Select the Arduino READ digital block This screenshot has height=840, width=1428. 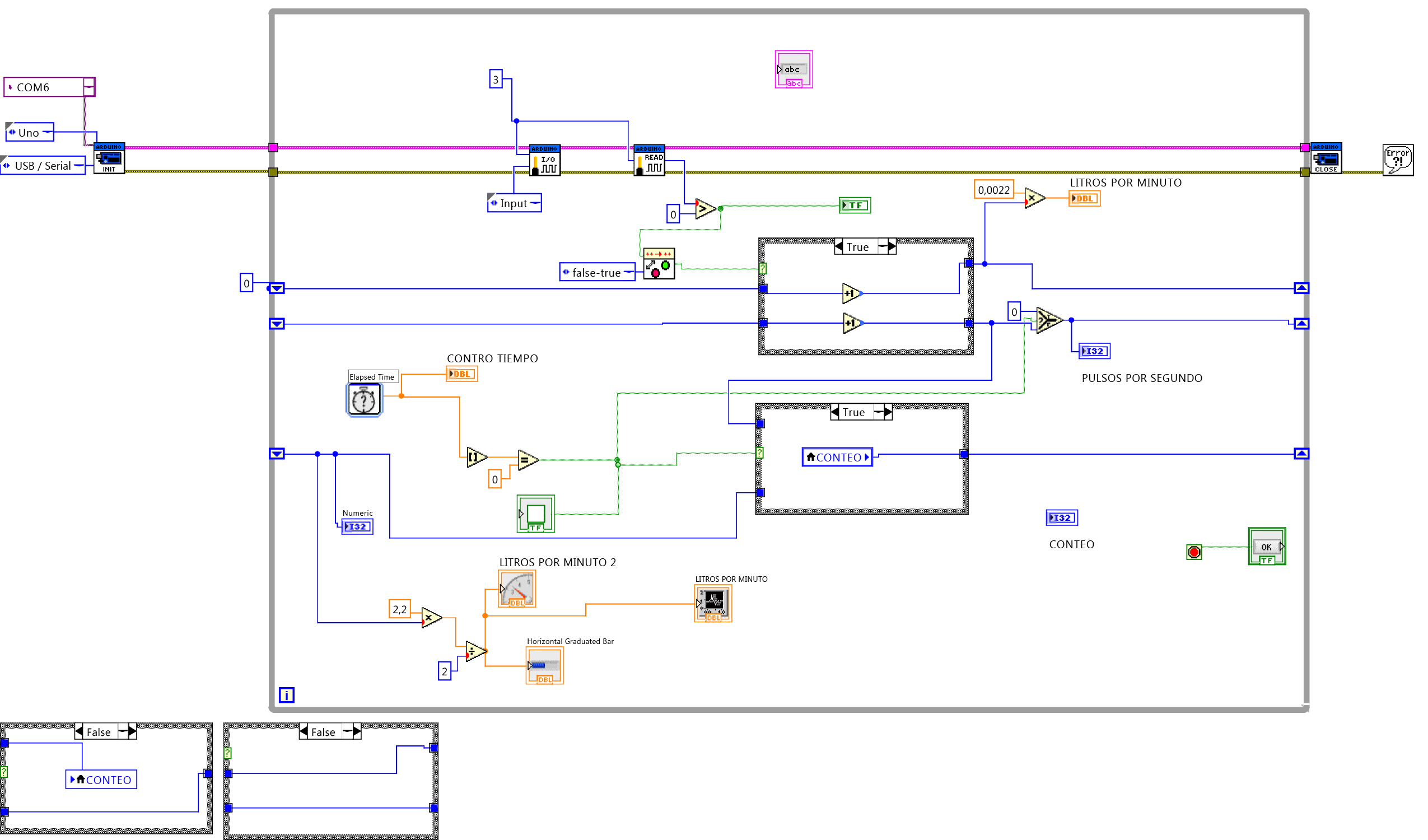(x=650, y=160)
